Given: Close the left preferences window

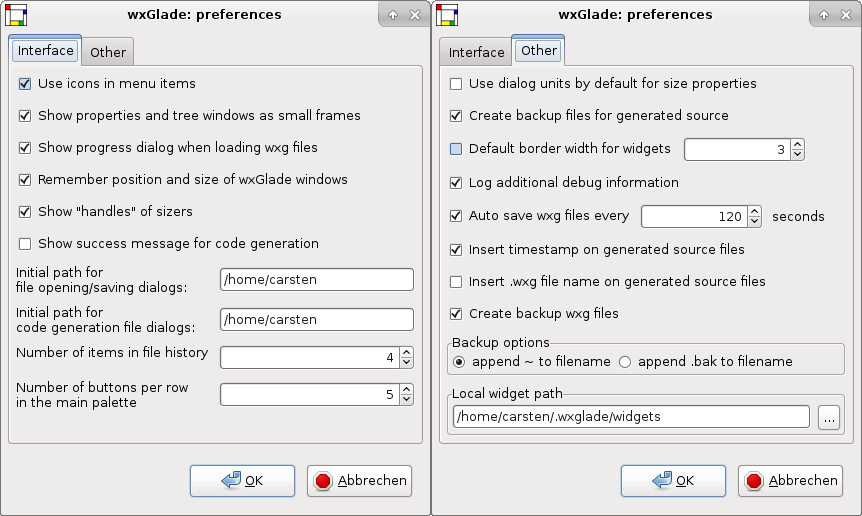Looking at the screenshot, I should [415, 15].
